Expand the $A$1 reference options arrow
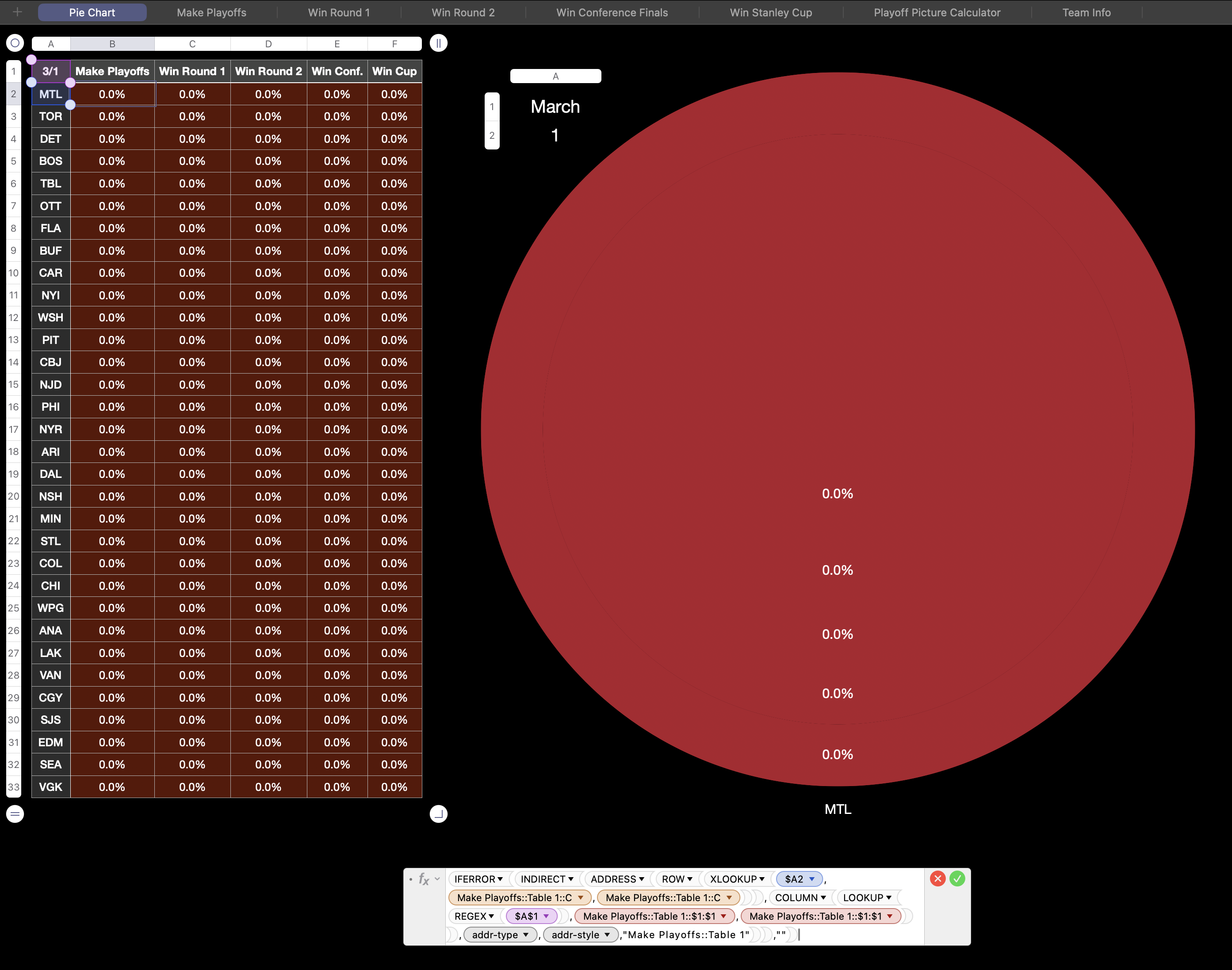Image resolution: width=1232 pixels, height=970 pixels. [547, 916]
